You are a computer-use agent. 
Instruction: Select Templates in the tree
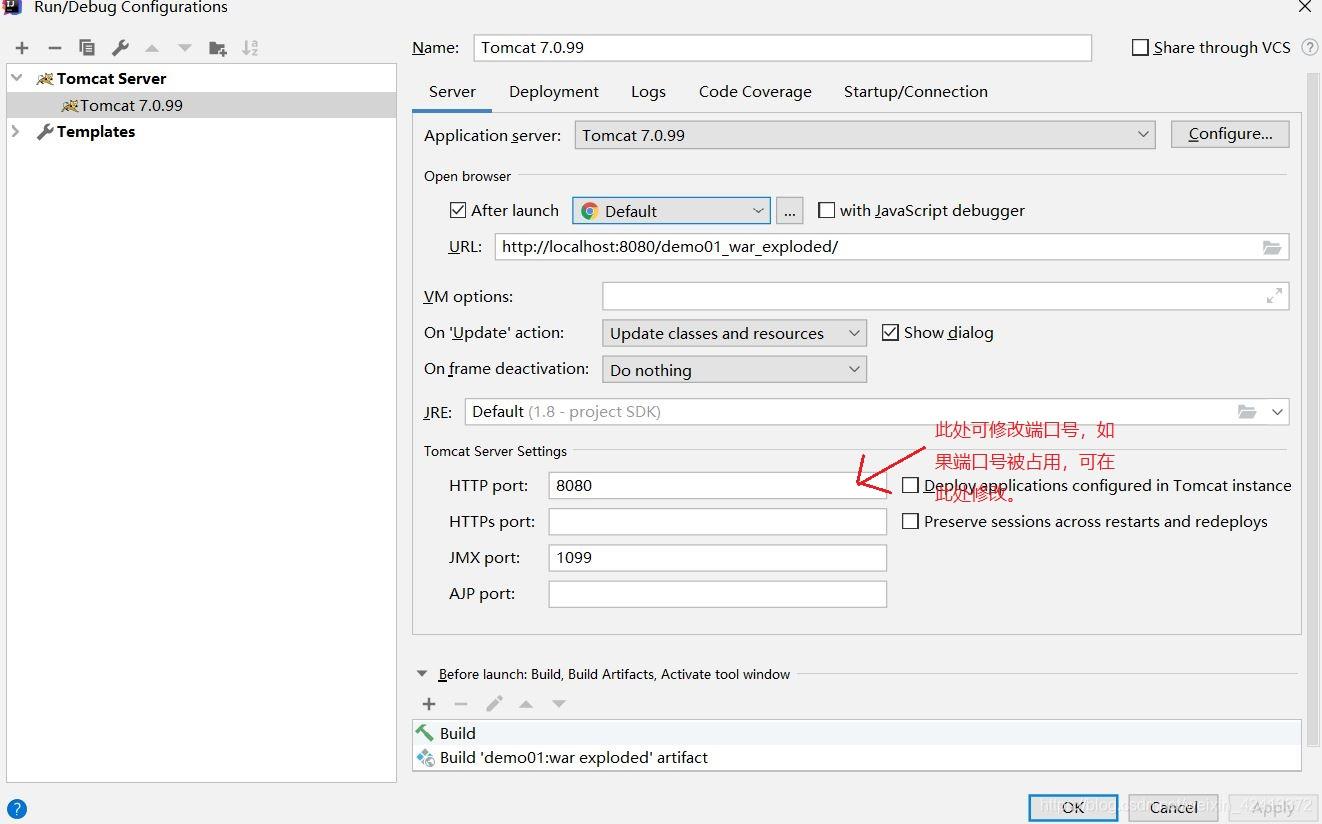point(96,131)
